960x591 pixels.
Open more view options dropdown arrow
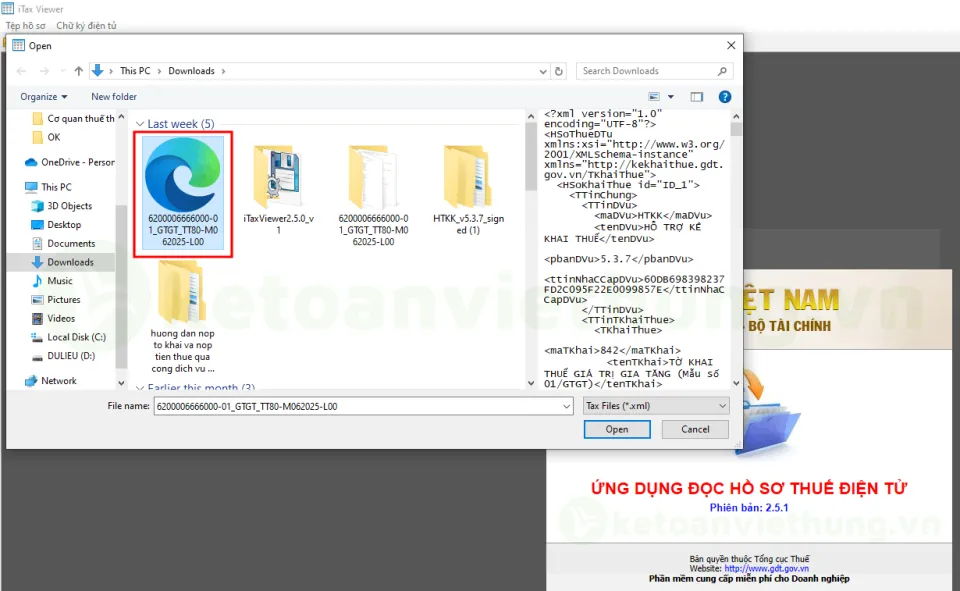pos(670,97)
